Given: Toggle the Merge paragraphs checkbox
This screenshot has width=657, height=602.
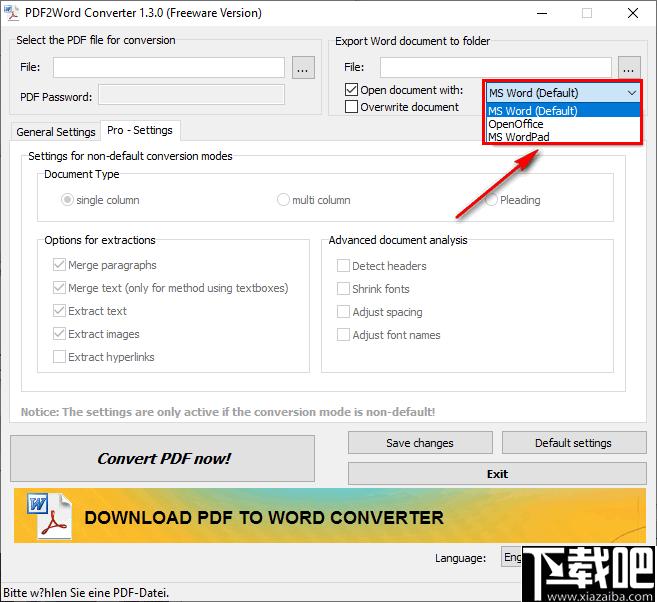Looking at the screenshot, I should [59, 265].
